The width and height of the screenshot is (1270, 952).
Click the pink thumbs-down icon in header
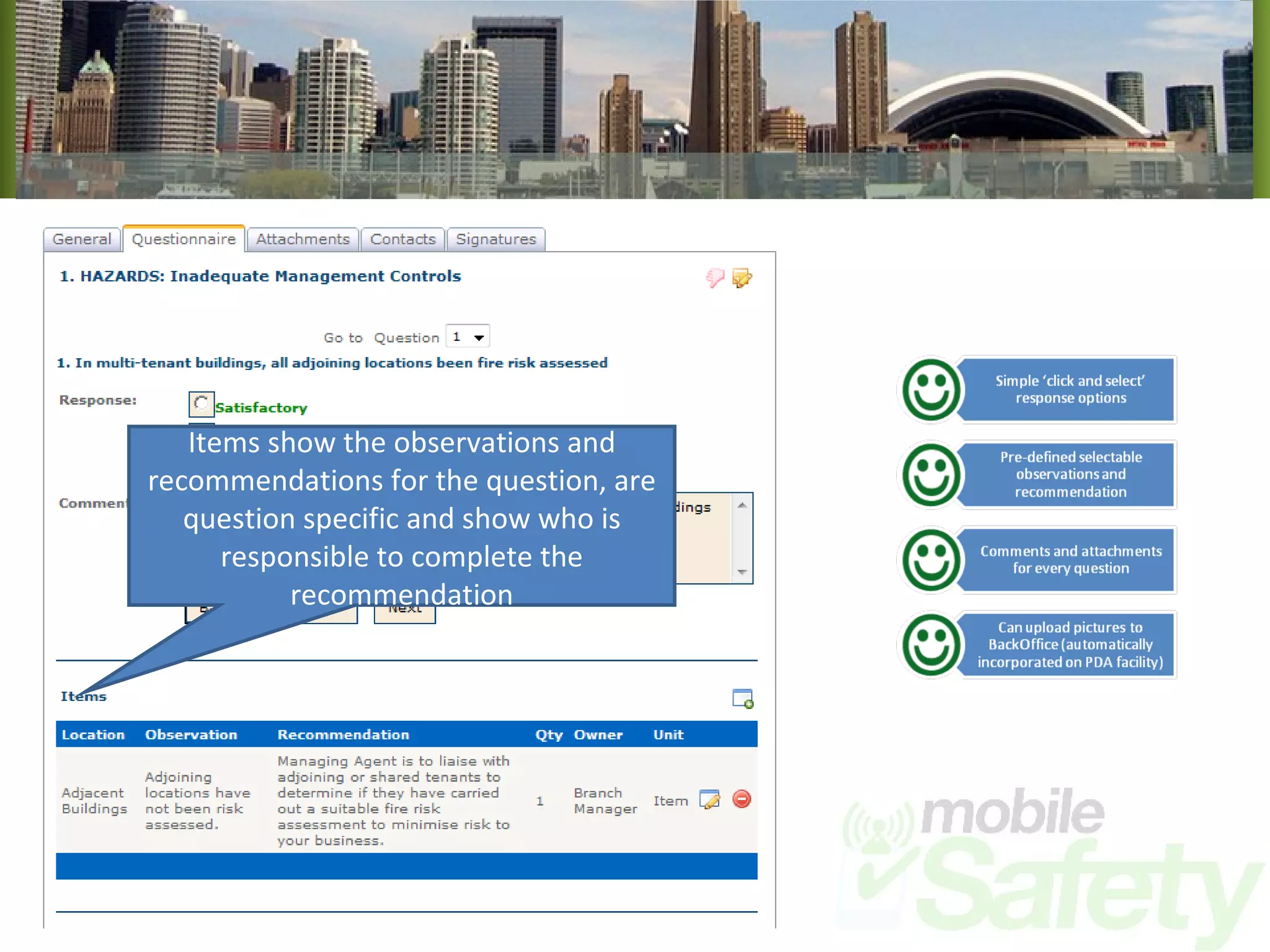(x=715, y=278)
